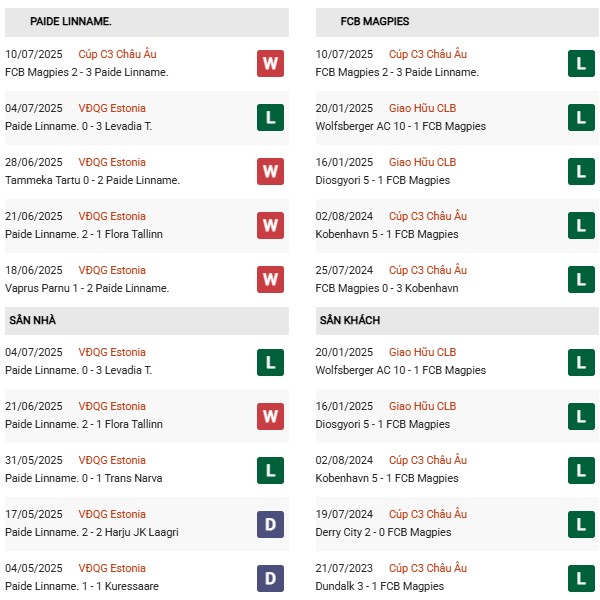This screenshot has width=600, height=600.
Task: Click the L badge for Levadia match under Sân Nhà
Action: pos(270,362)
